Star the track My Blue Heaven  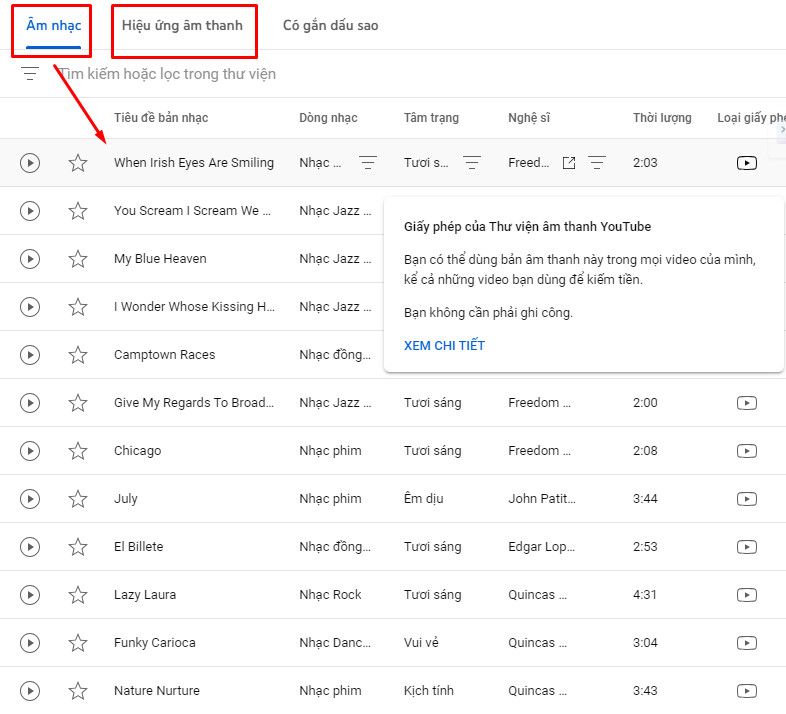coord(78,259)
